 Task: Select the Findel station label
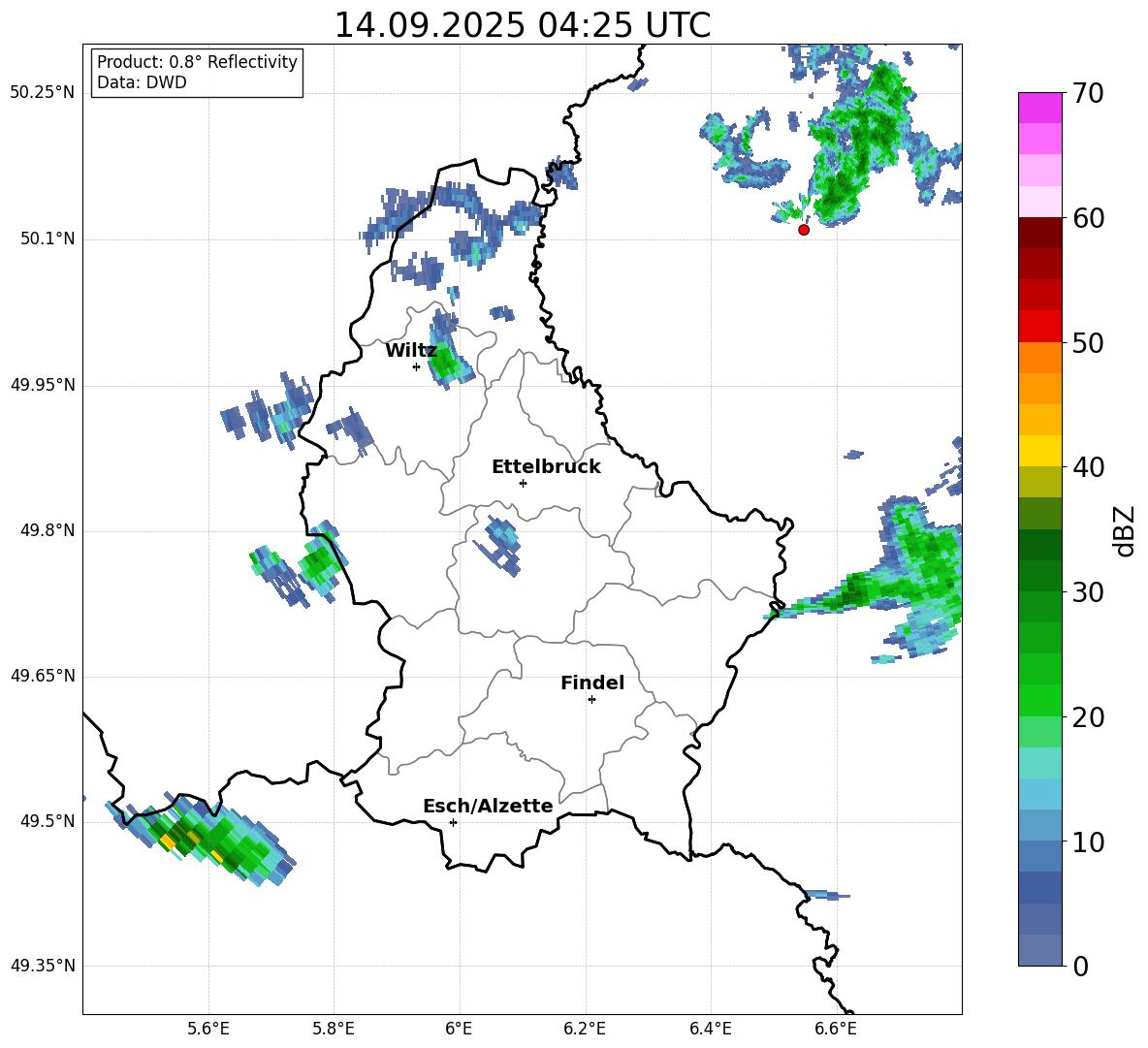(x=592, y=683)
